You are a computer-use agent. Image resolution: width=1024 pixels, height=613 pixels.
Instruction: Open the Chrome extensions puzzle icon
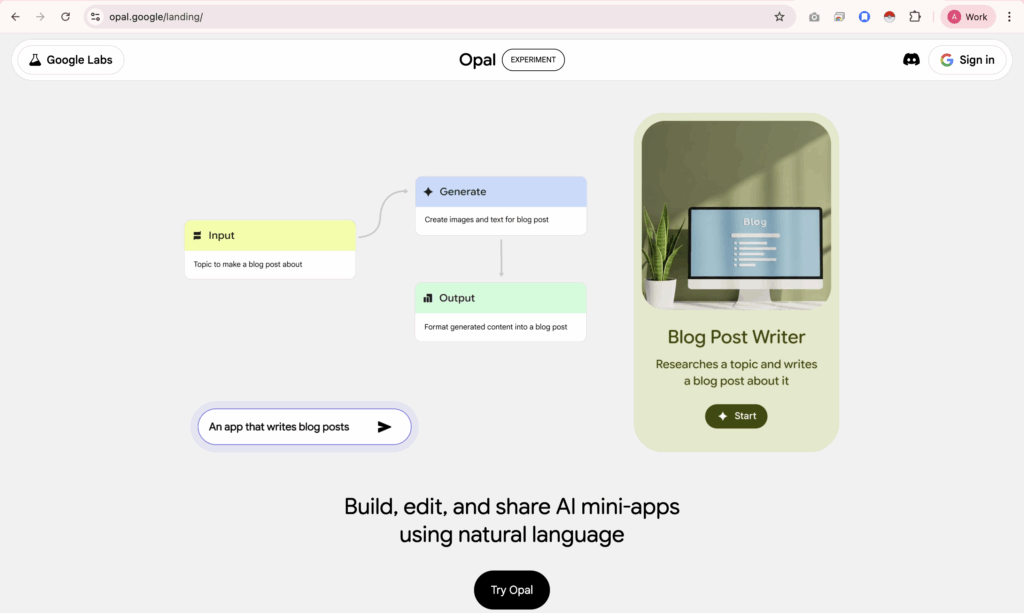[x=914, y=16]
